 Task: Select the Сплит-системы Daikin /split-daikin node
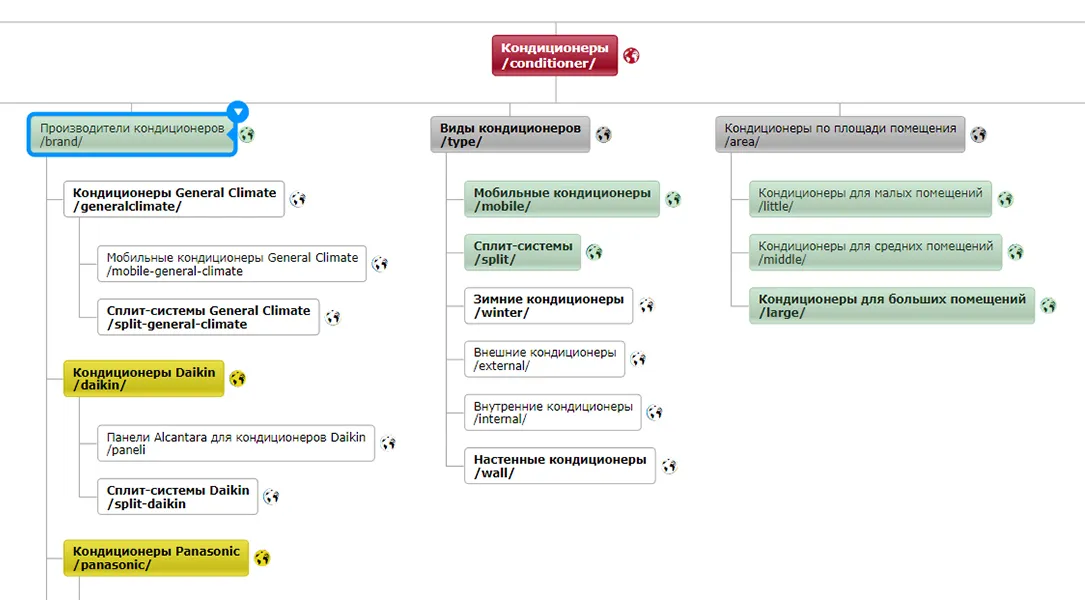tap(178, 497)
